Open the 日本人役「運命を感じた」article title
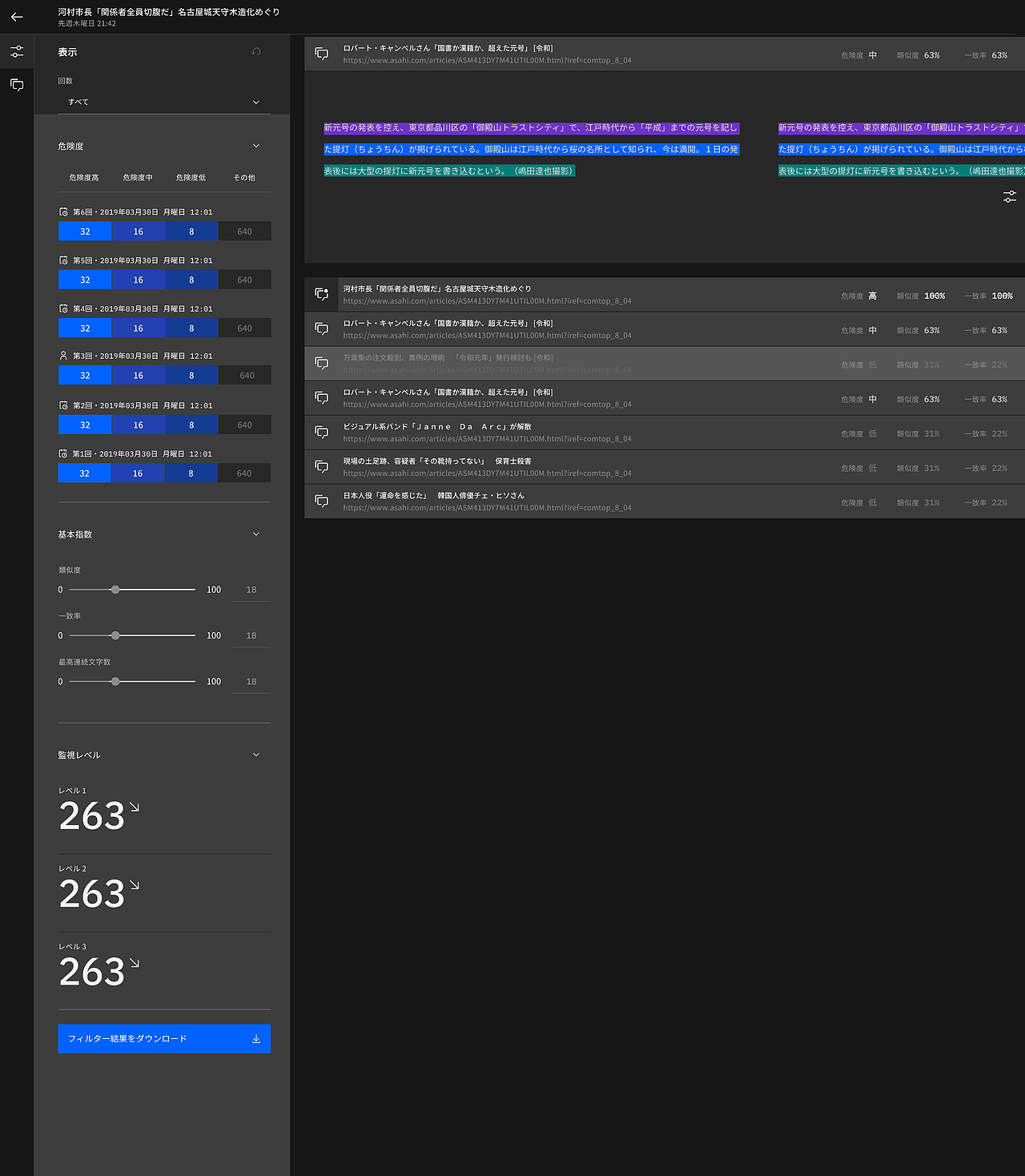Screen dimensions: 1025x1176 point(434,496)
